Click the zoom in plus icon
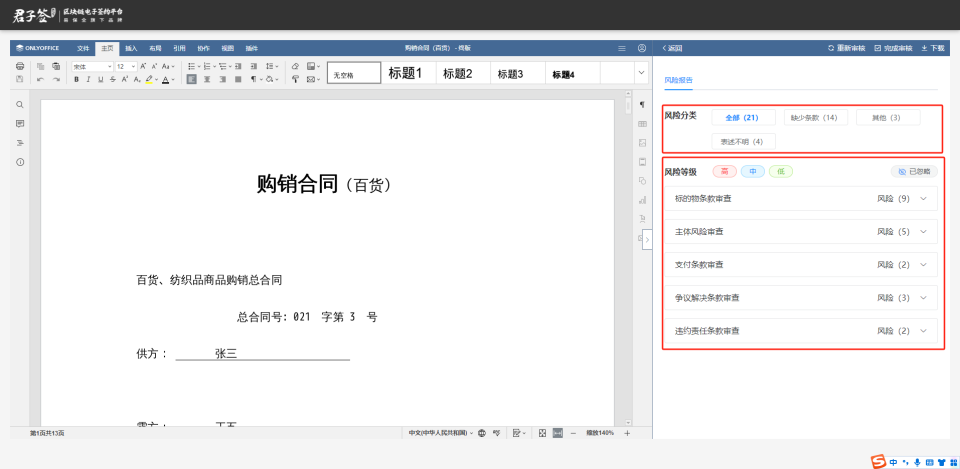Image resolution: width=960 pixels, height=469 pixels. tap(627, 433)
